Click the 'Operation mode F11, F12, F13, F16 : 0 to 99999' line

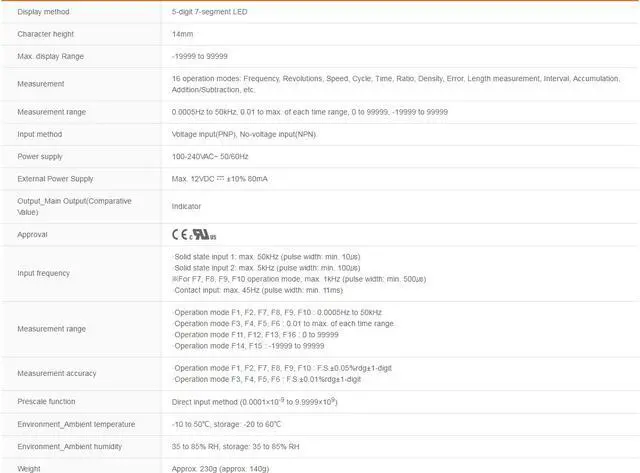(x=256, y=335)
